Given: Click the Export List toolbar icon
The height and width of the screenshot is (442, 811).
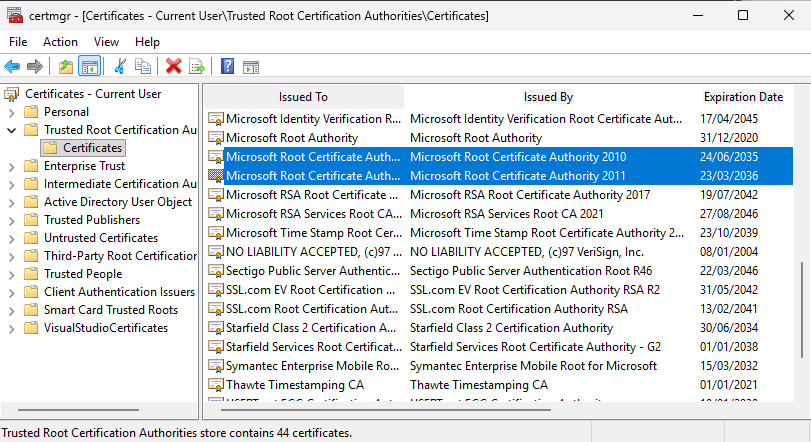Looking at the screenshot, I should (197, 66).
